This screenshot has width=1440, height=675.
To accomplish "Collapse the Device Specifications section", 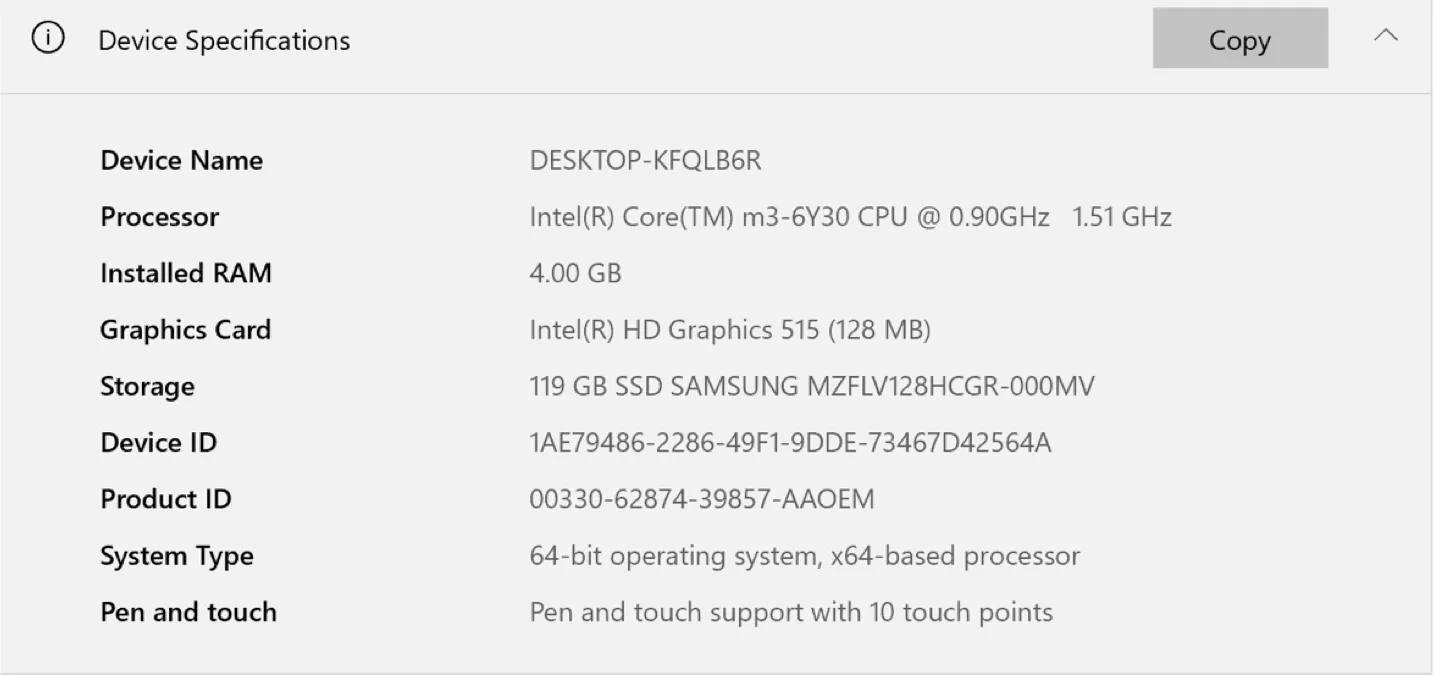I will 1386,34.
